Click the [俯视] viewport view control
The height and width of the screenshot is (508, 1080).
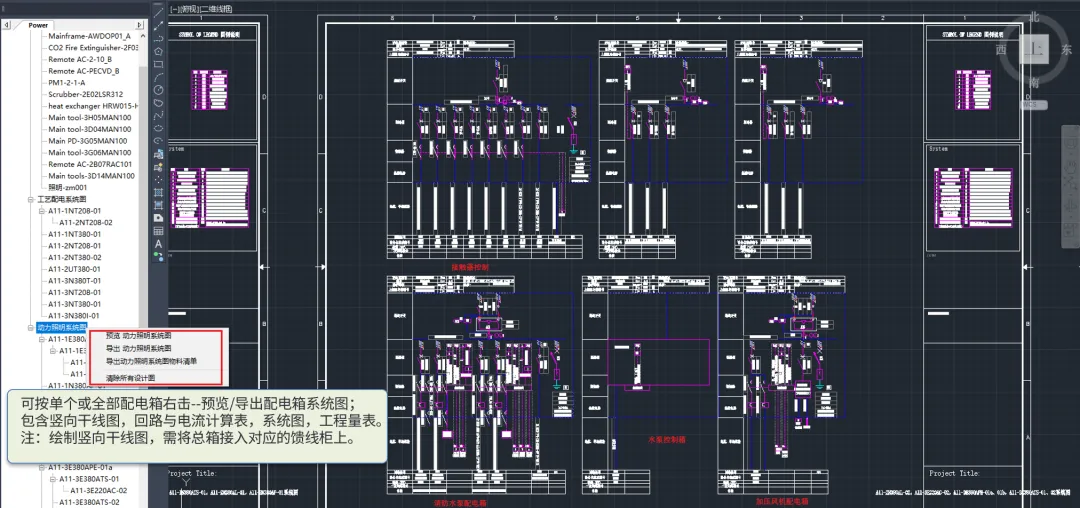[x=189, y=9]
